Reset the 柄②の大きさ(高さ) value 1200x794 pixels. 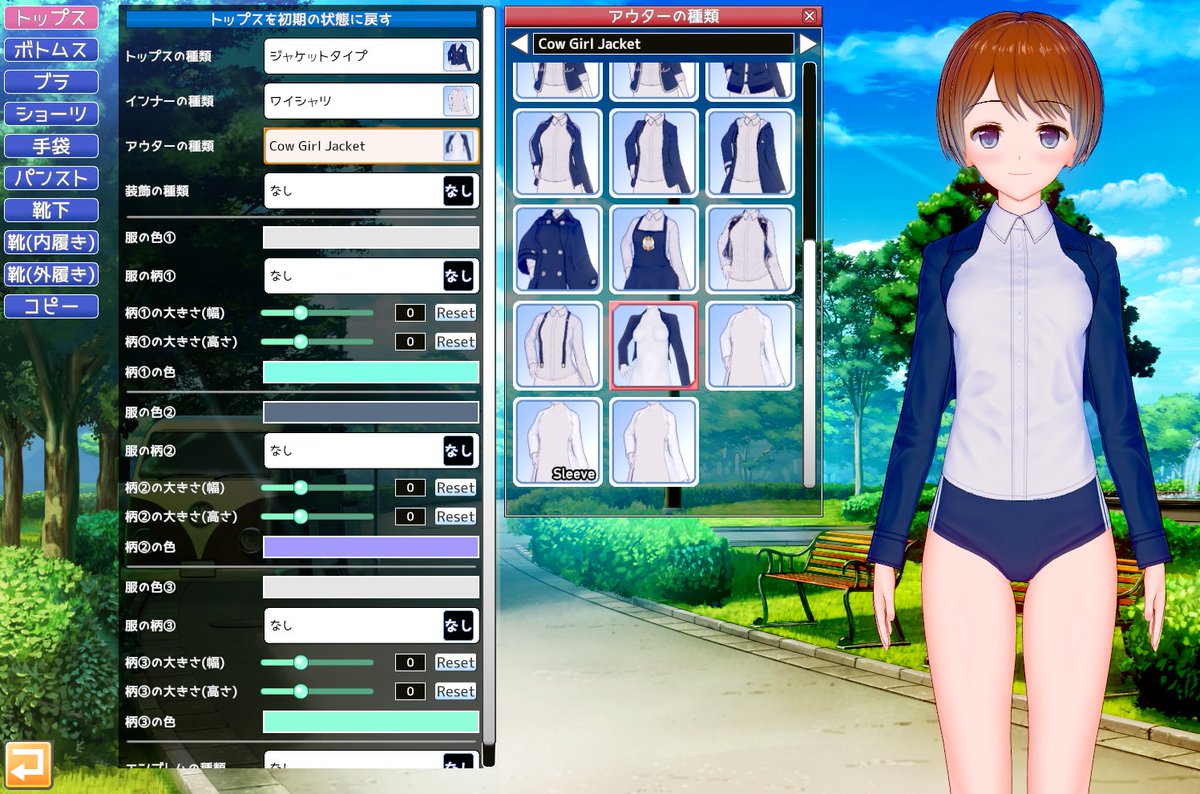(455, 516)
